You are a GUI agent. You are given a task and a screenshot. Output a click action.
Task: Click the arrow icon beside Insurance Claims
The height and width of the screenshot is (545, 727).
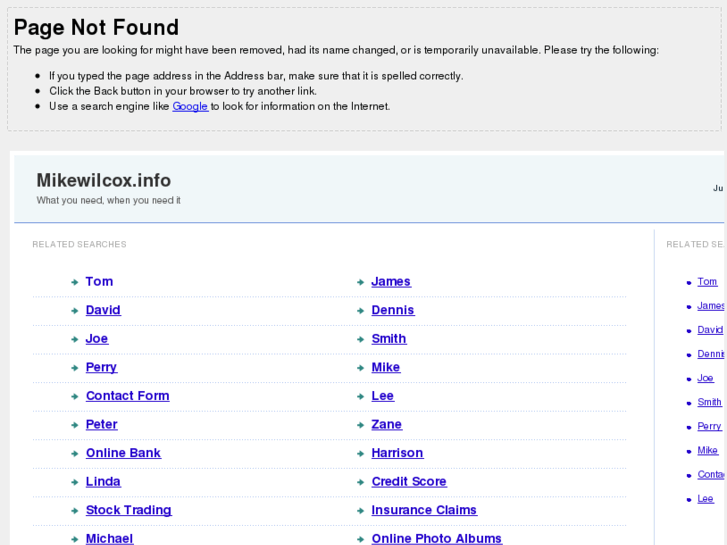(360, 511)
